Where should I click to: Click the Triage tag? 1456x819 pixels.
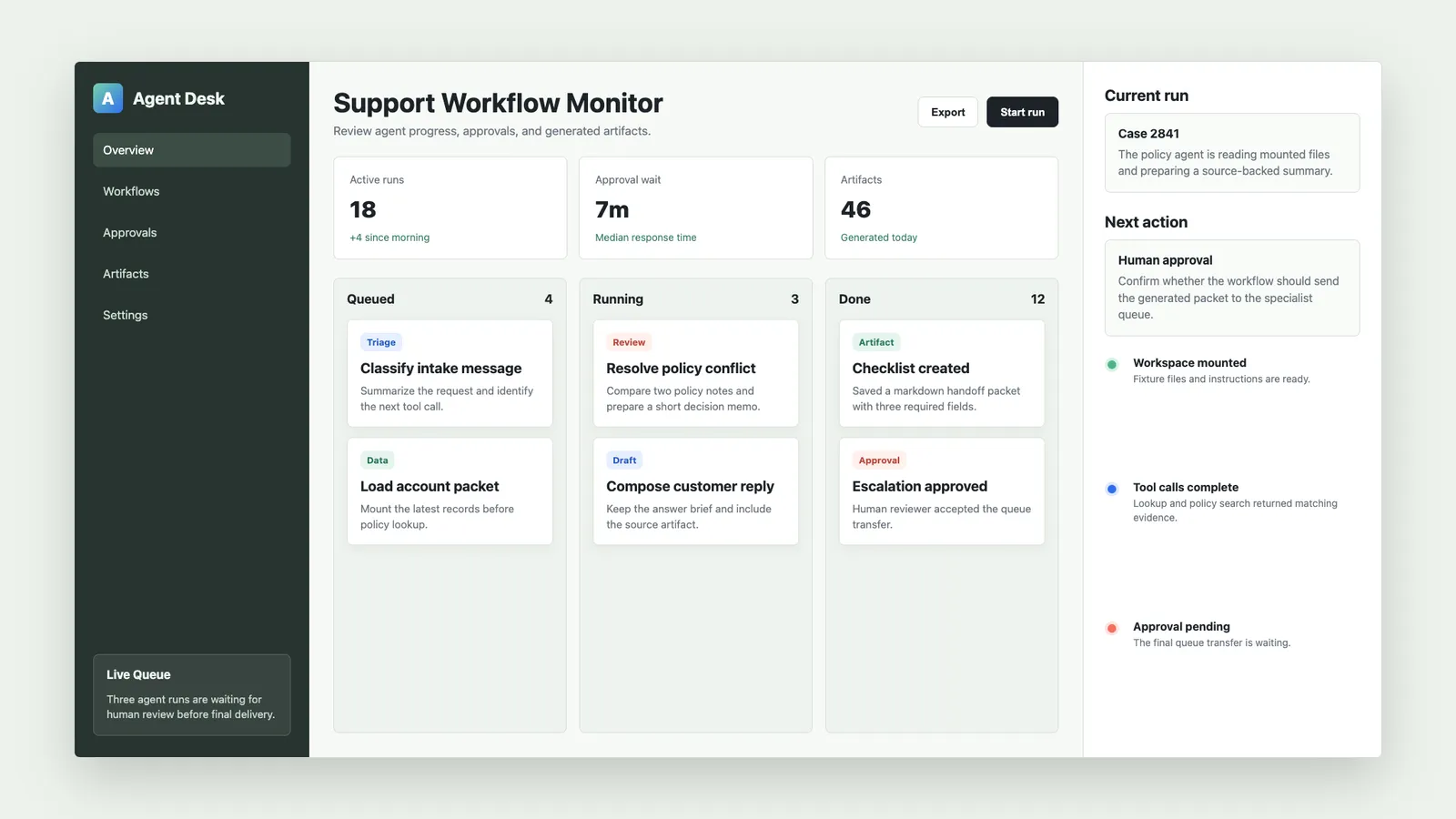click(381, 342)
